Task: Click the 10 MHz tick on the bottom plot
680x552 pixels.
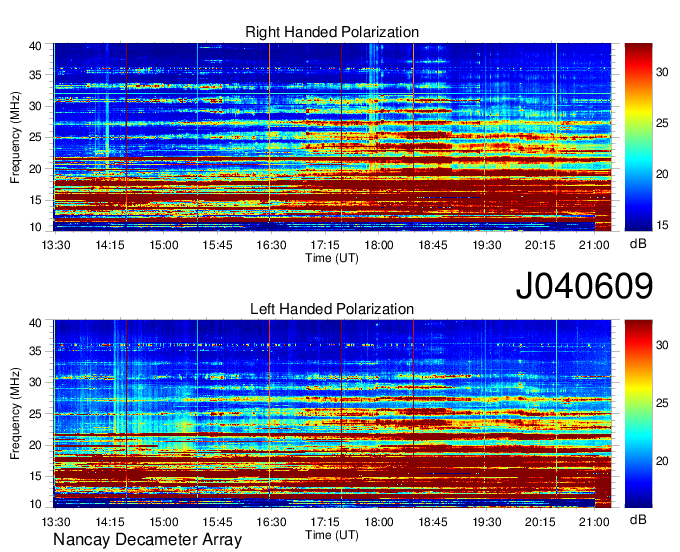Action: coord(35,504)
